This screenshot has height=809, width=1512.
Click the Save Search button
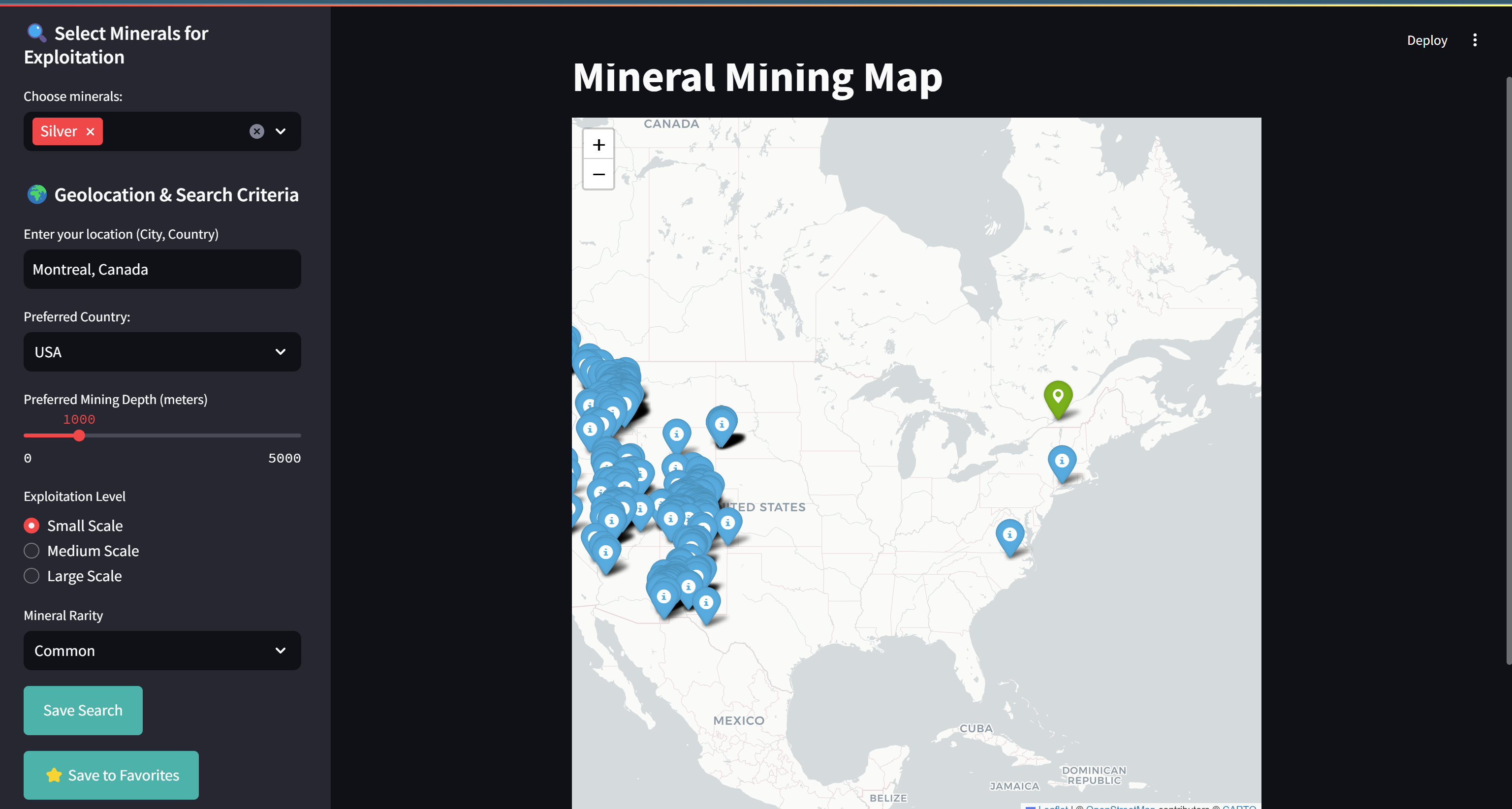point(83,711)
